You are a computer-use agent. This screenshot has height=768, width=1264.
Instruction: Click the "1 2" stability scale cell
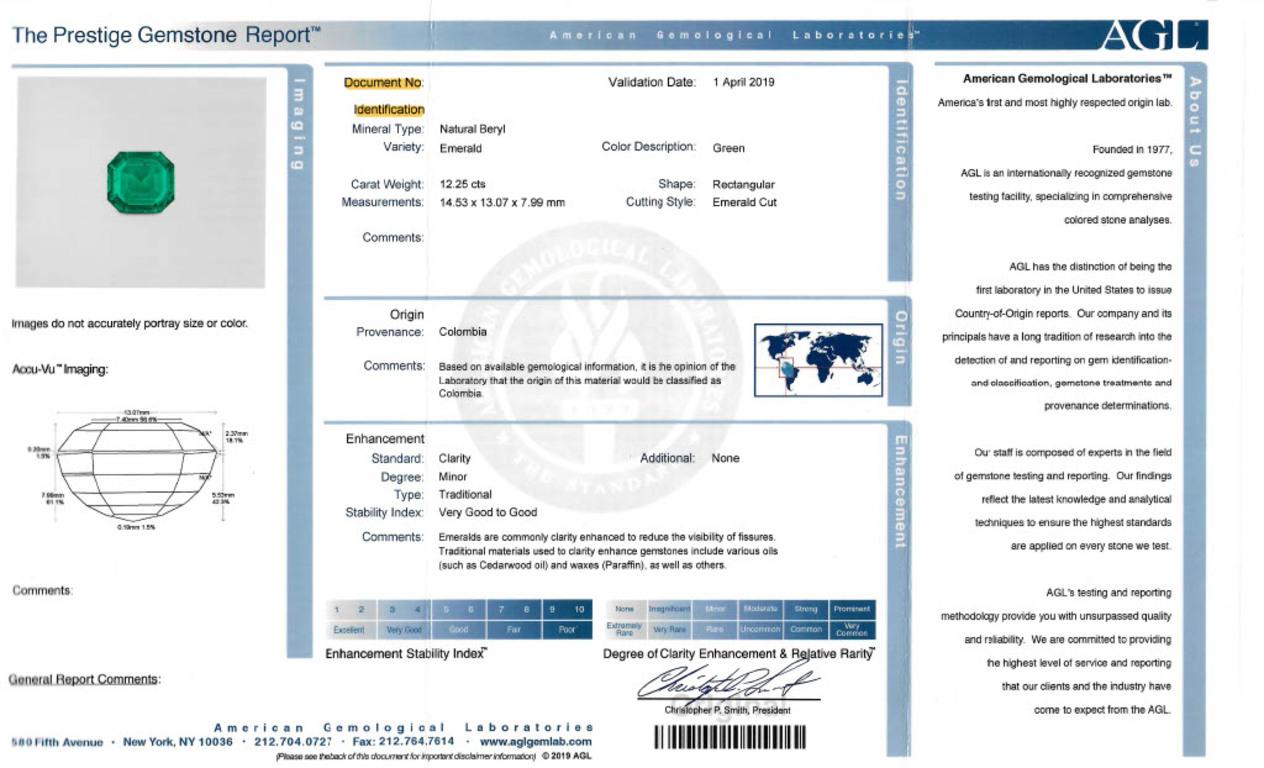350,609
